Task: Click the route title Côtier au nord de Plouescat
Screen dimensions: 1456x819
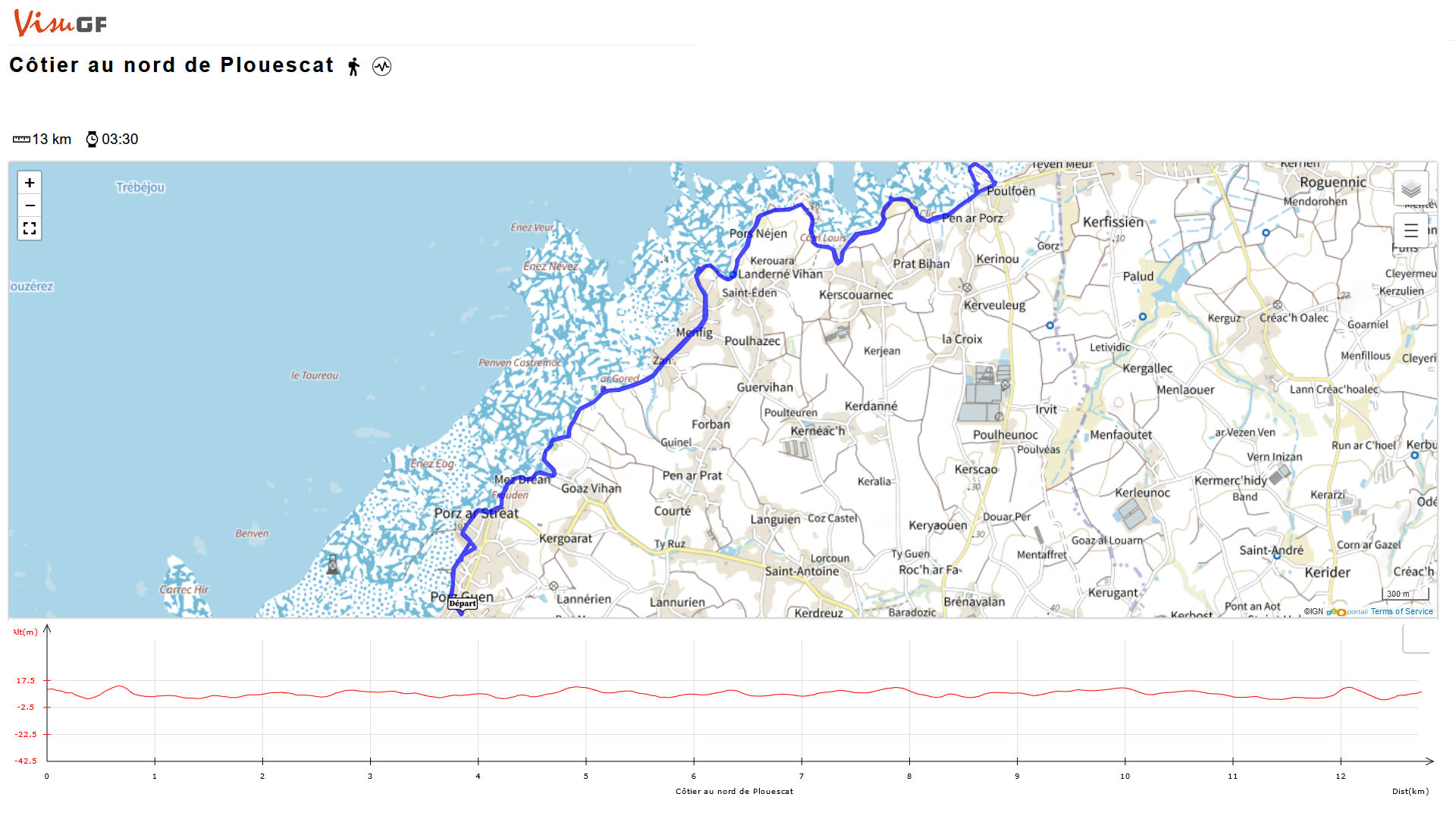Action: 171,65
